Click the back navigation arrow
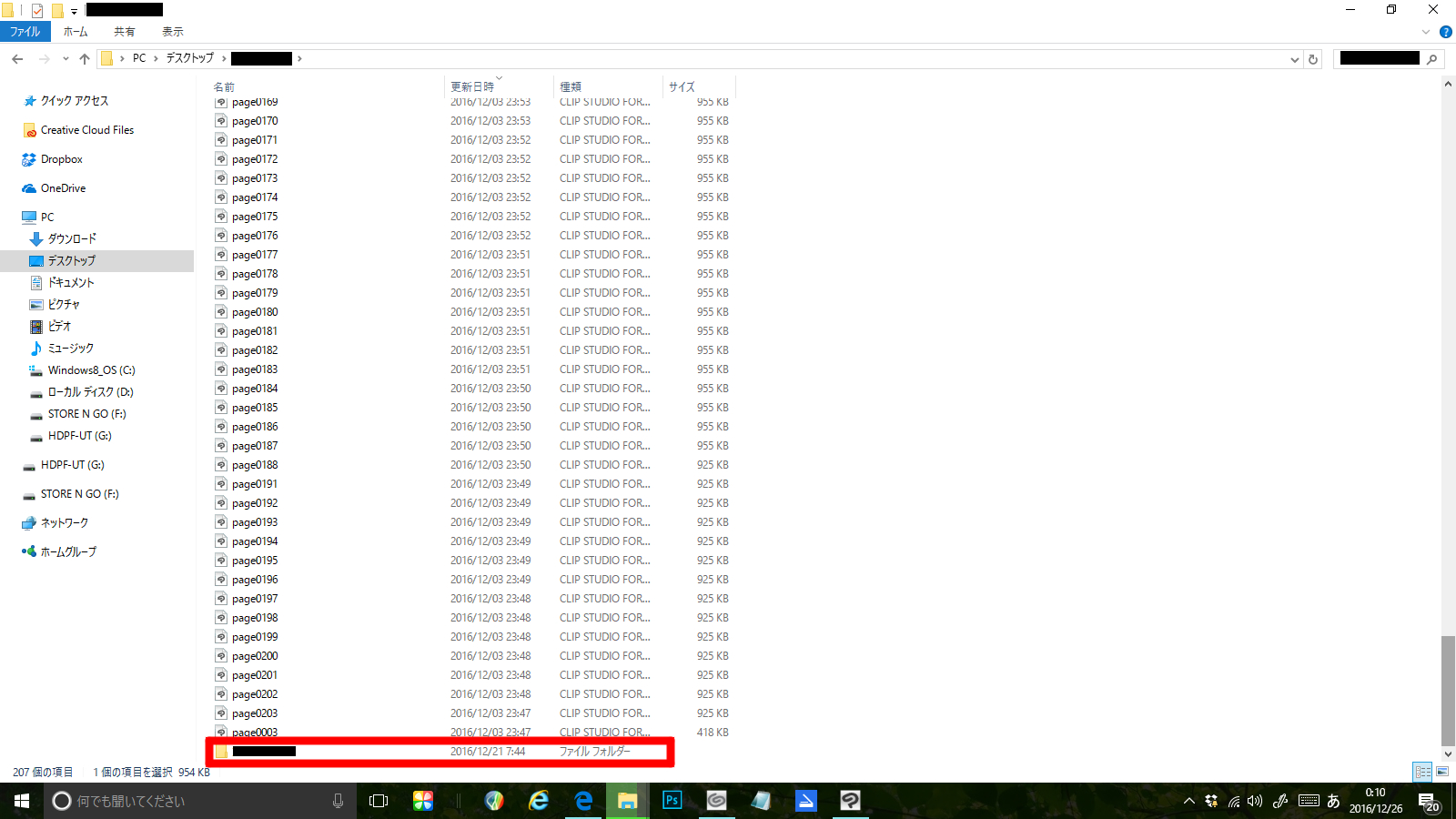The width and height of the screenshot is (1456, 819). click(x=17, y=59)
